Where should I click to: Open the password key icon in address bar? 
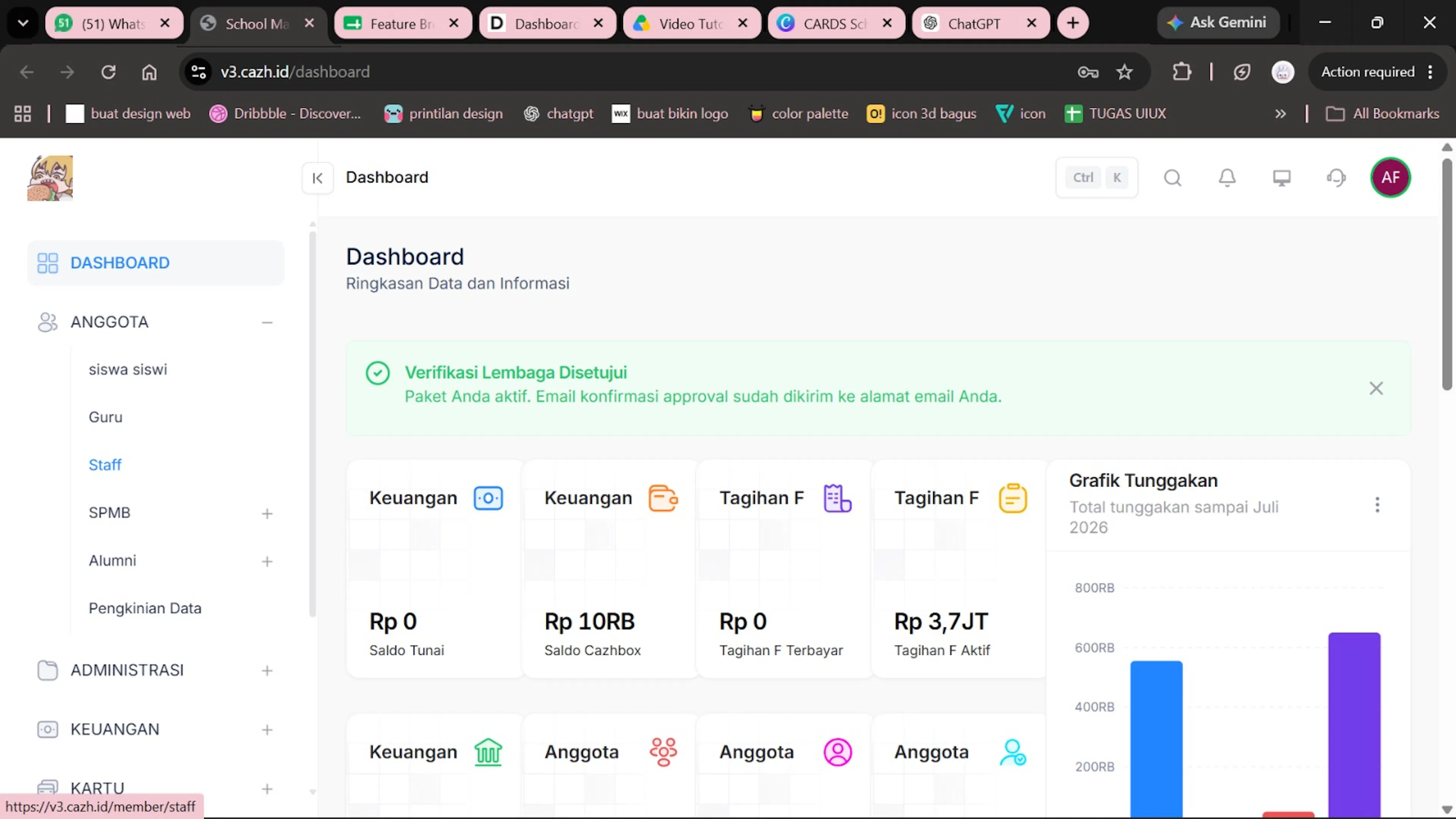pos(1087,72)
